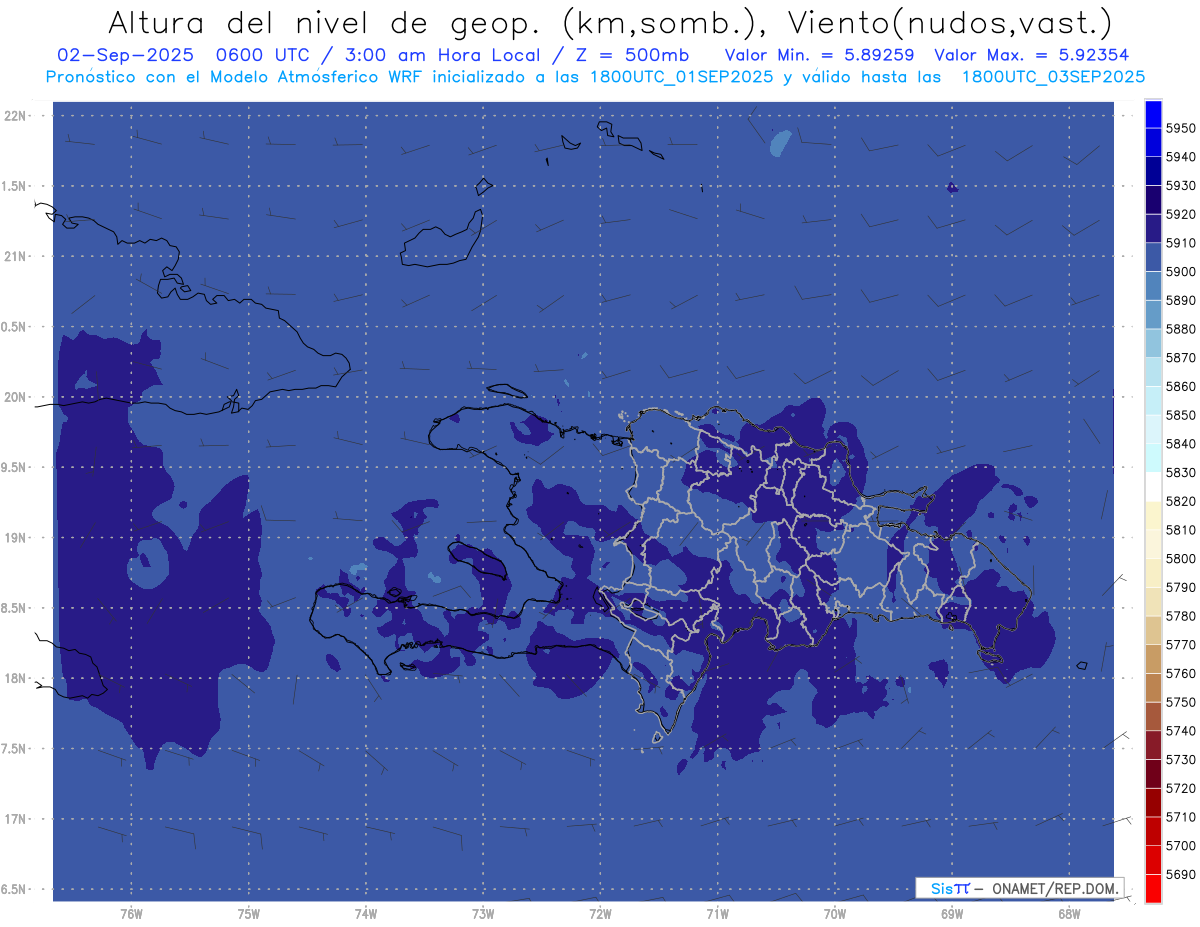This screenshot has height=927, width=1200.
Task: Click the '22N' latitude label
Action: pyautogui.click(x=15, y=115)
